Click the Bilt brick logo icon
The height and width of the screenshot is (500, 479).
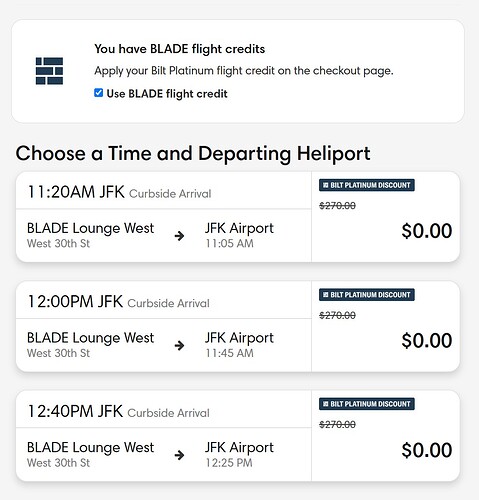pyautogui.click(x=49, y=71)
